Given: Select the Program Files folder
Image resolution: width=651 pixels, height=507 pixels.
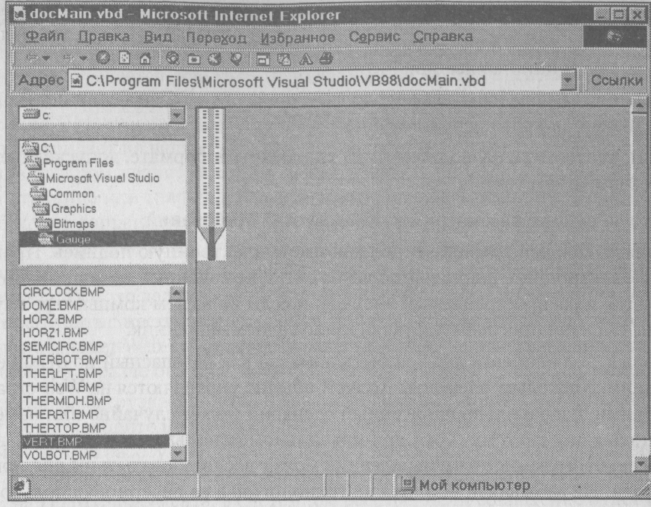Looking at the screenshot, I should (x=69, y=163).
